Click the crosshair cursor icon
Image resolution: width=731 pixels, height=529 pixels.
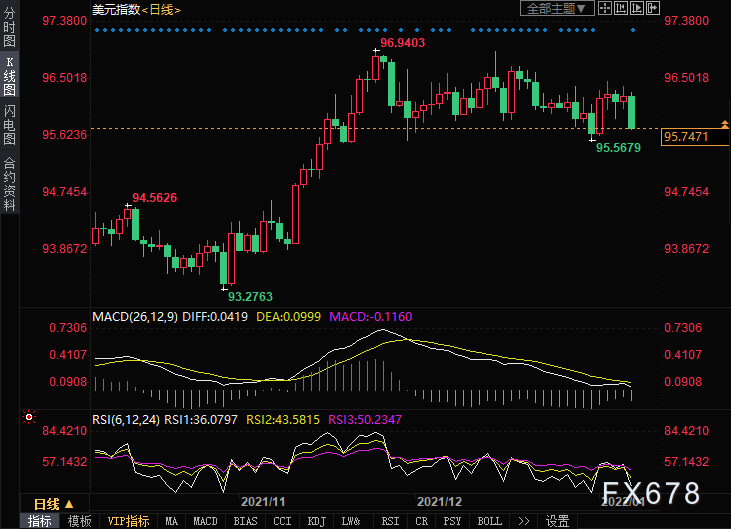pos(605,8)
